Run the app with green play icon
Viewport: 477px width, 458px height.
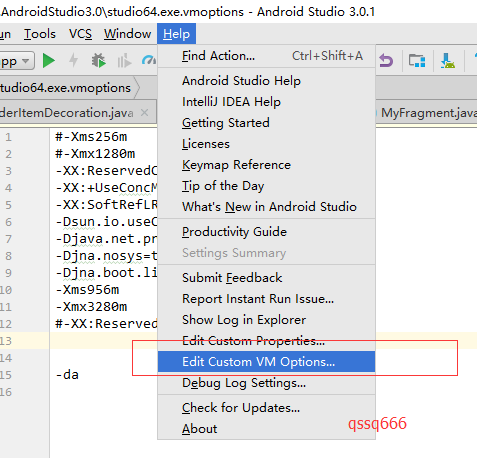49,61
